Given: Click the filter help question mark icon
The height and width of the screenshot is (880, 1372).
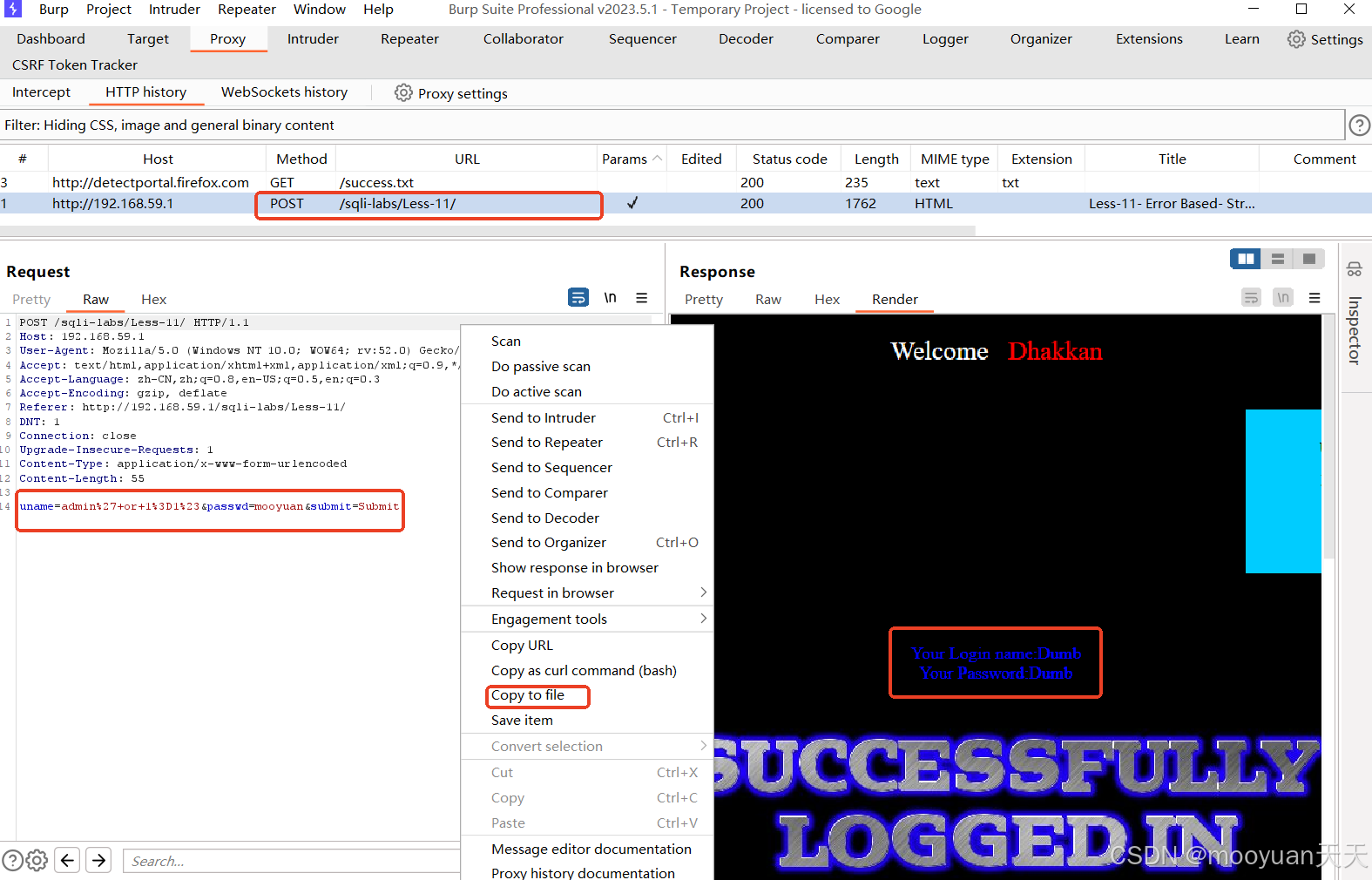Looking at the screenshot, I should [x=1359, y=125].
